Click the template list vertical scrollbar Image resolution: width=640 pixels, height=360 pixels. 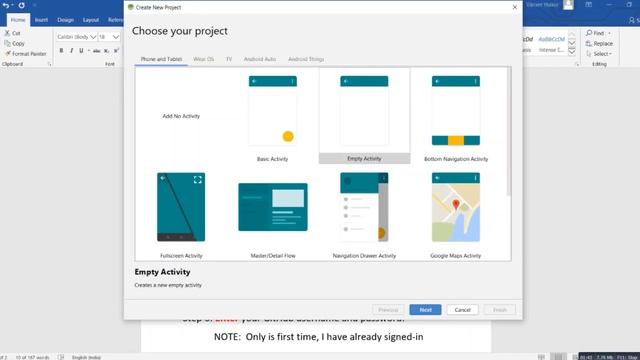coord(508,131)
